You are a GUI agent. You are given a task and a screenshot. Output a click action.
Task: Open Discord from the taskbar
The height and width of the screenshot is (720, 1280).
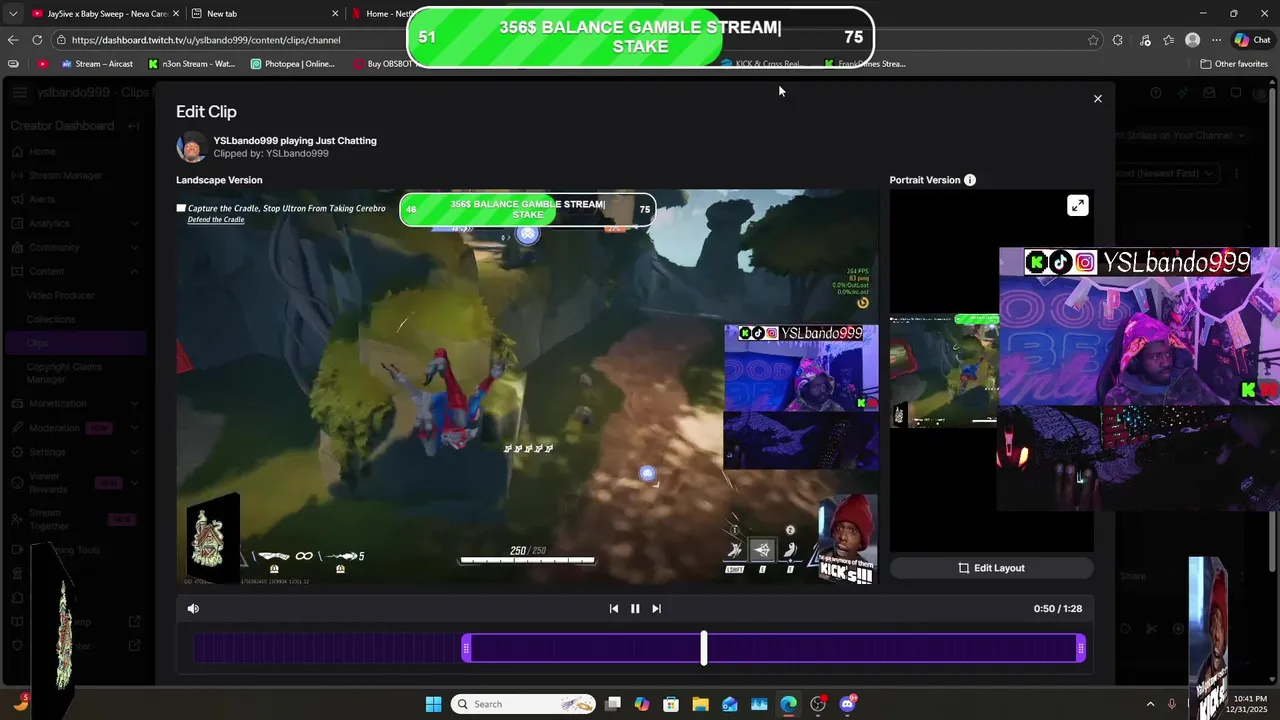848,704
